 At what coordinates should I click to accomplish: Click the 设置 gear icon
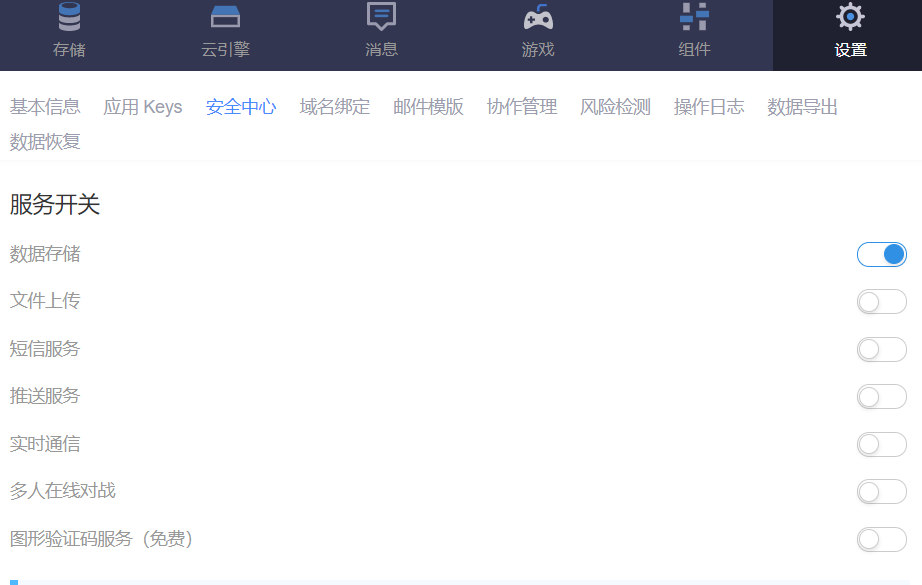pyautogui.click(x=850, y=17)
